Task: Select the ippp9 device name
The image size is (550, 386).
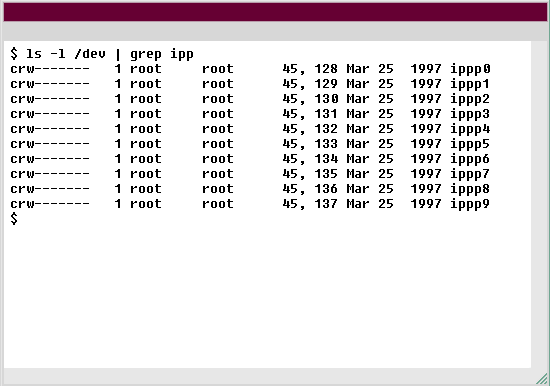Action: point(470,205)
